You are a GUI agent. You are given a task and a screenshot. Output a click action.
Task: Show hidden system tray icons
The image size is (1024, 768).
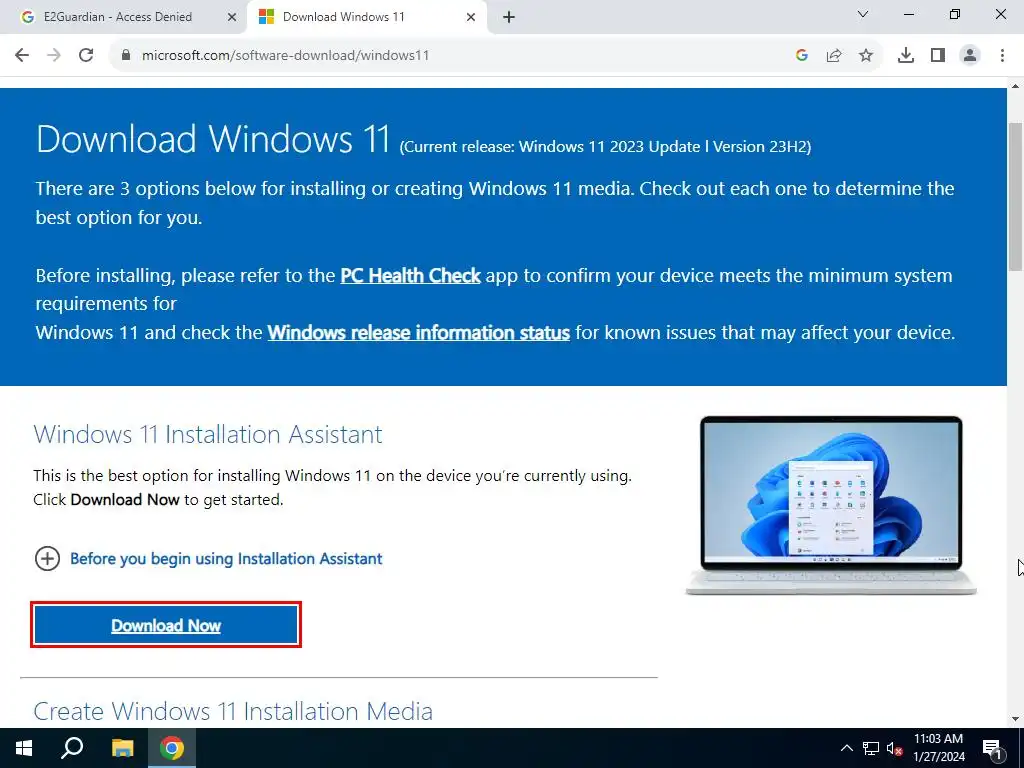(846, 748)
